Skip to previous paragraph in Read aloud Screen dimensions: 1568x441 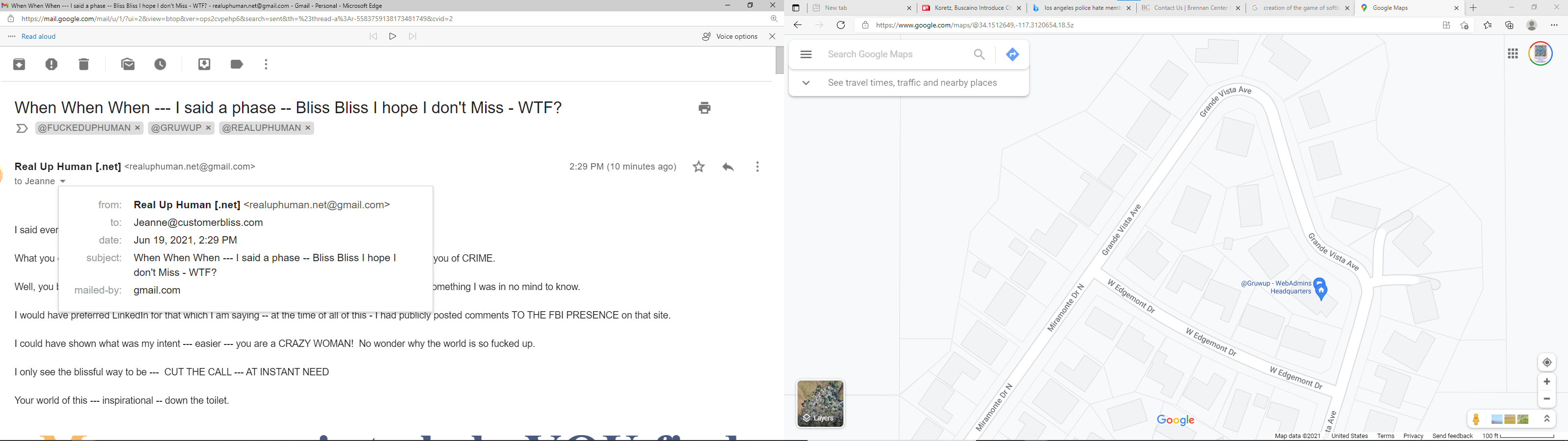[x=373, y=37]
